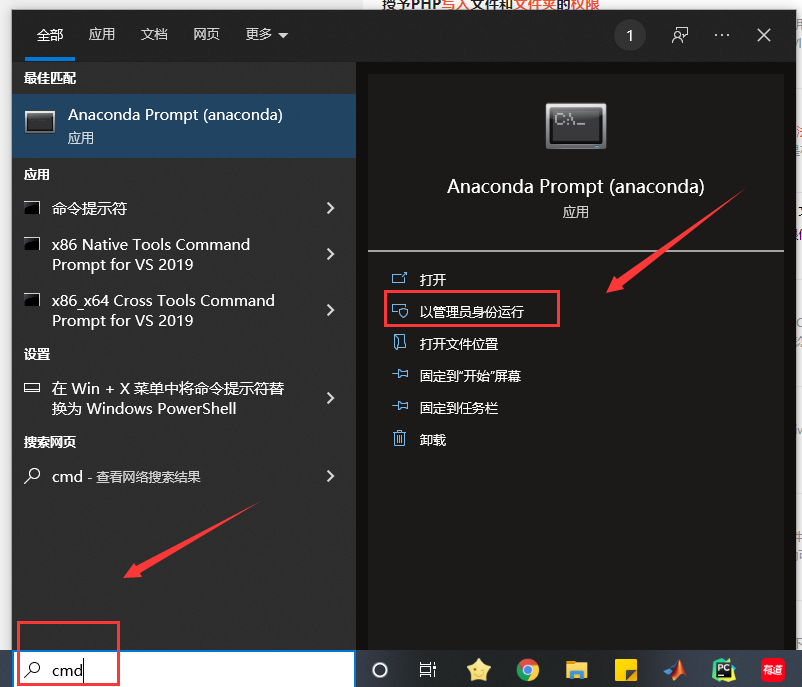
Task: Click the file location folder icon
Action: tap(399, 342)
